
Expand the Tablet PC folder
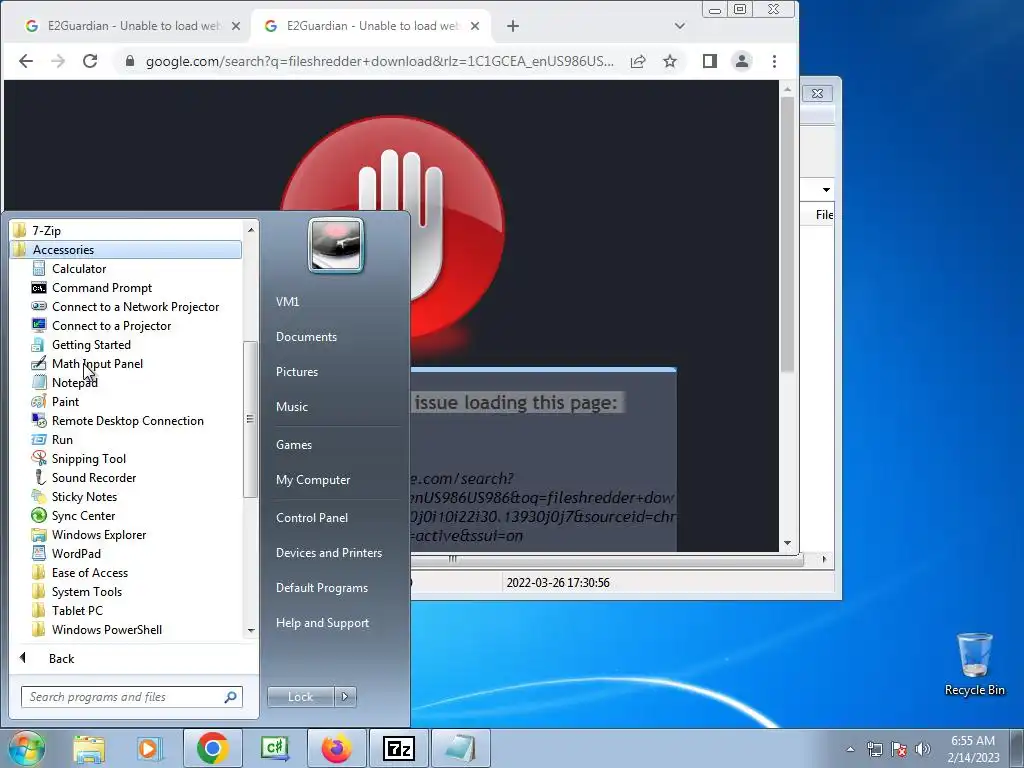pos(77,610)
